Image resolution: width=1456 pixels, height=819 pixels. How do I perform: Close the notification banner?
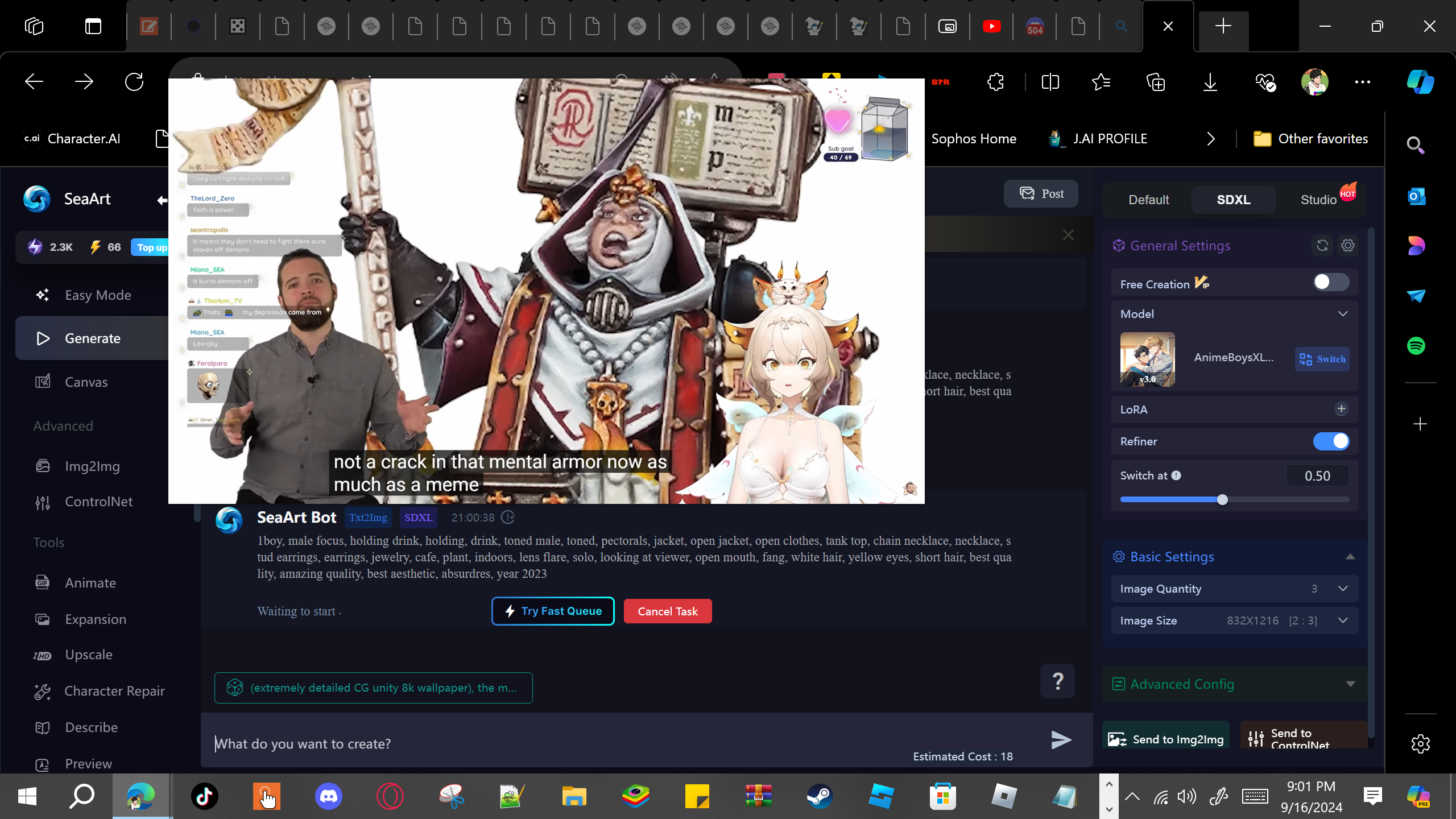(1068, 235)
